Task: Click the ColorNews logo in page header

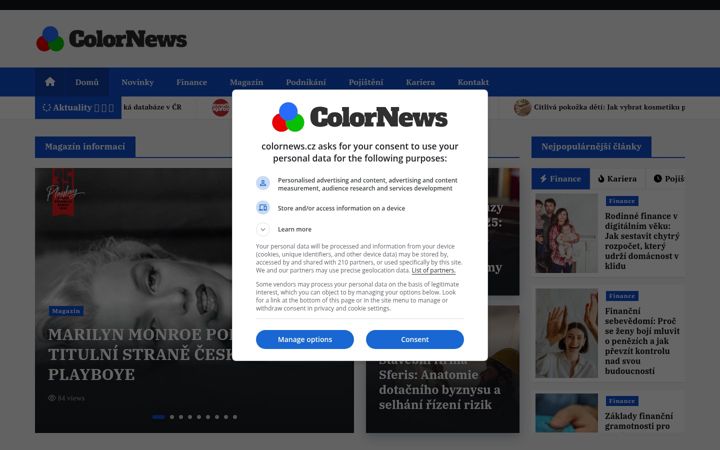Action: click(x=112, y=39)
